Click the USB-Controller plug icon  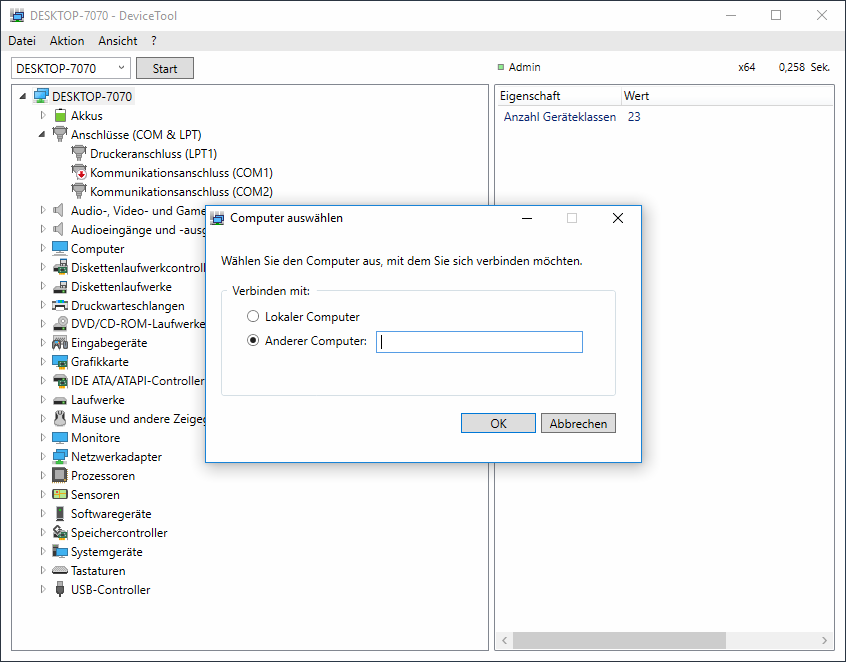point(60,590)
